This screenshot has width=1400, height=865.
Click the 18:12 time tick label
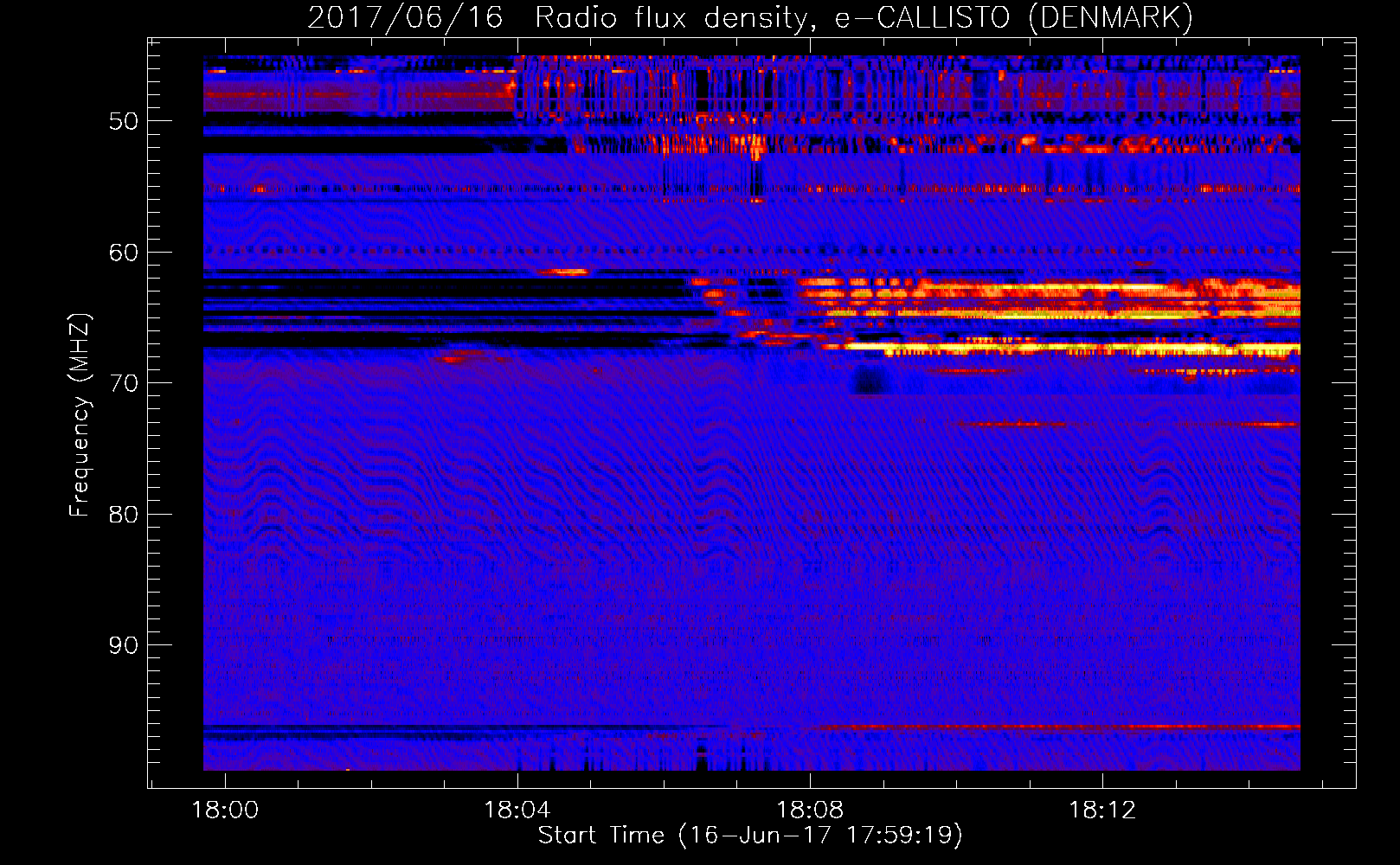click(1102, 811)
